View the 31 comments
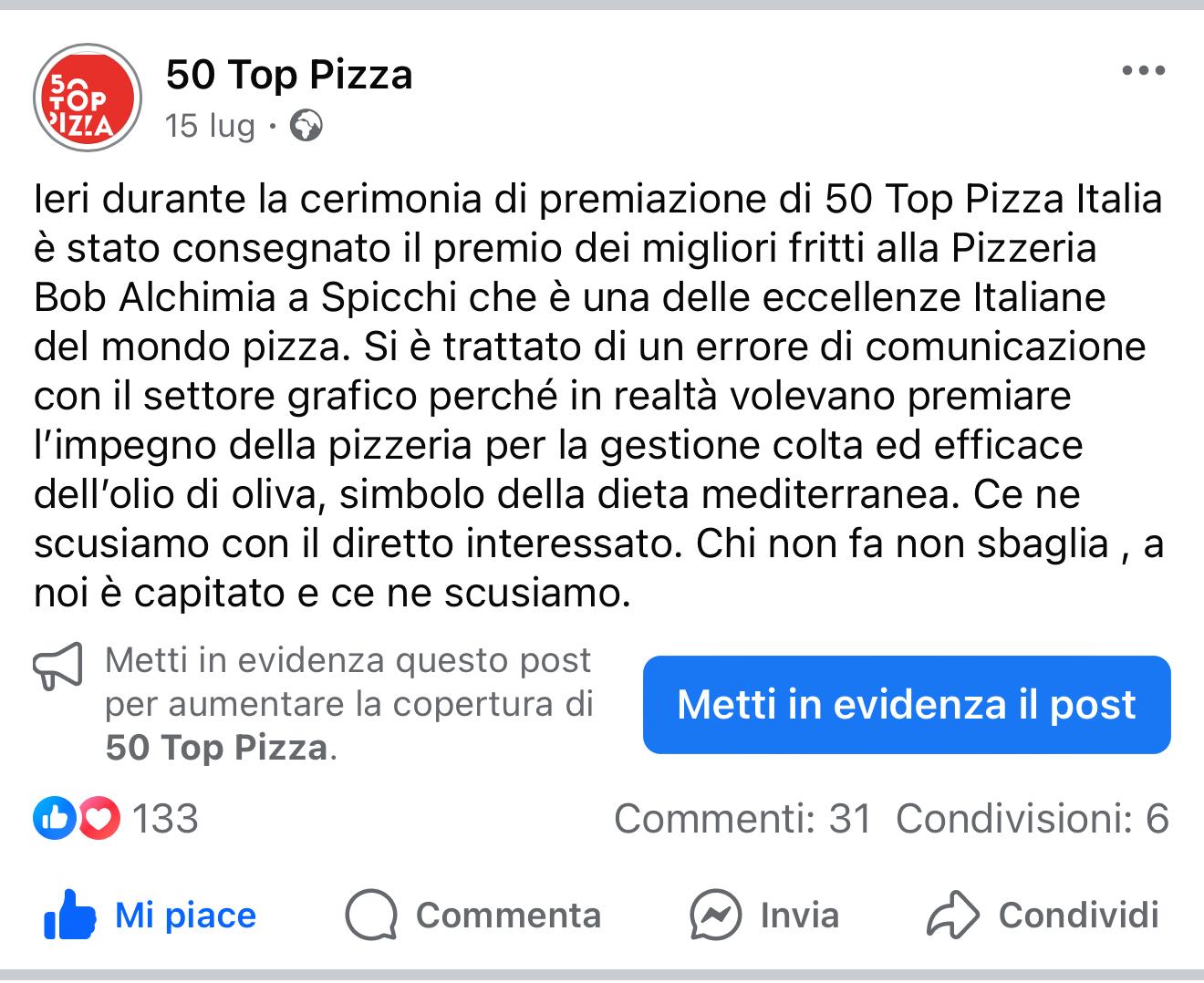This screenshot has width=1204, height=983. (742, 819)
